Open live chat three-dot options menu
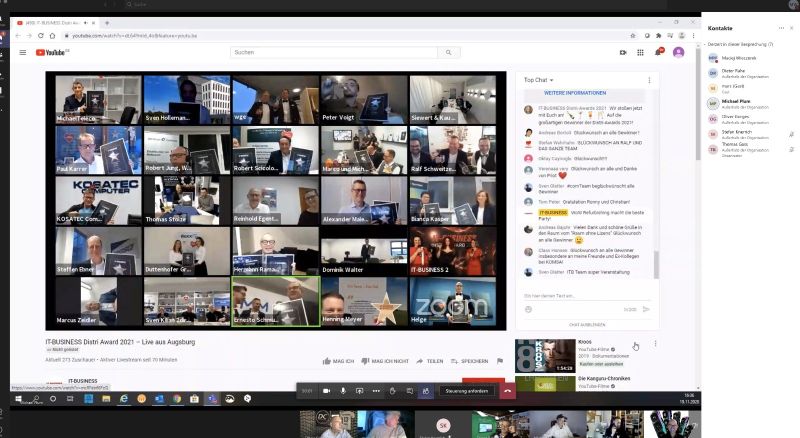Image resolution: width=800 pixels, height=438 pixels. pos(649,80)
